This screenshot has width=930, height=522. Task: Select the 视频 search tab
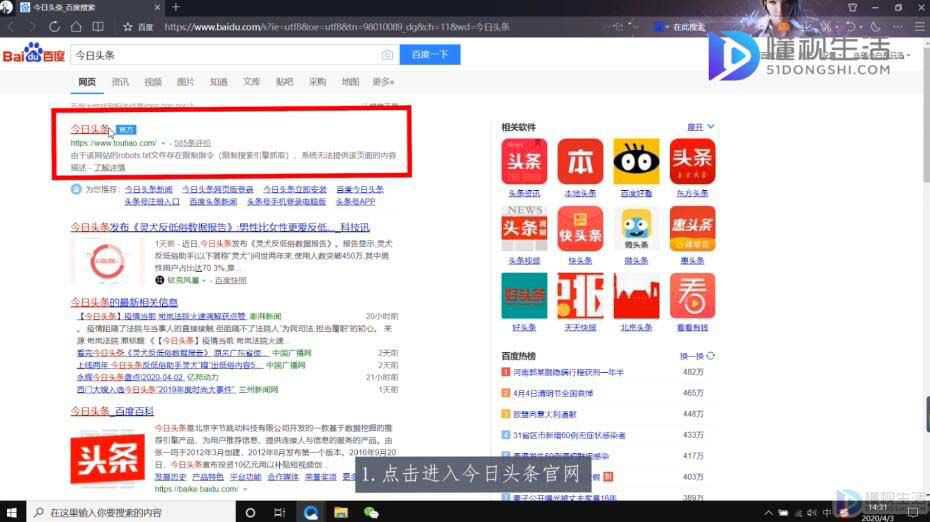pyautogui.click(x=153, y=82)
